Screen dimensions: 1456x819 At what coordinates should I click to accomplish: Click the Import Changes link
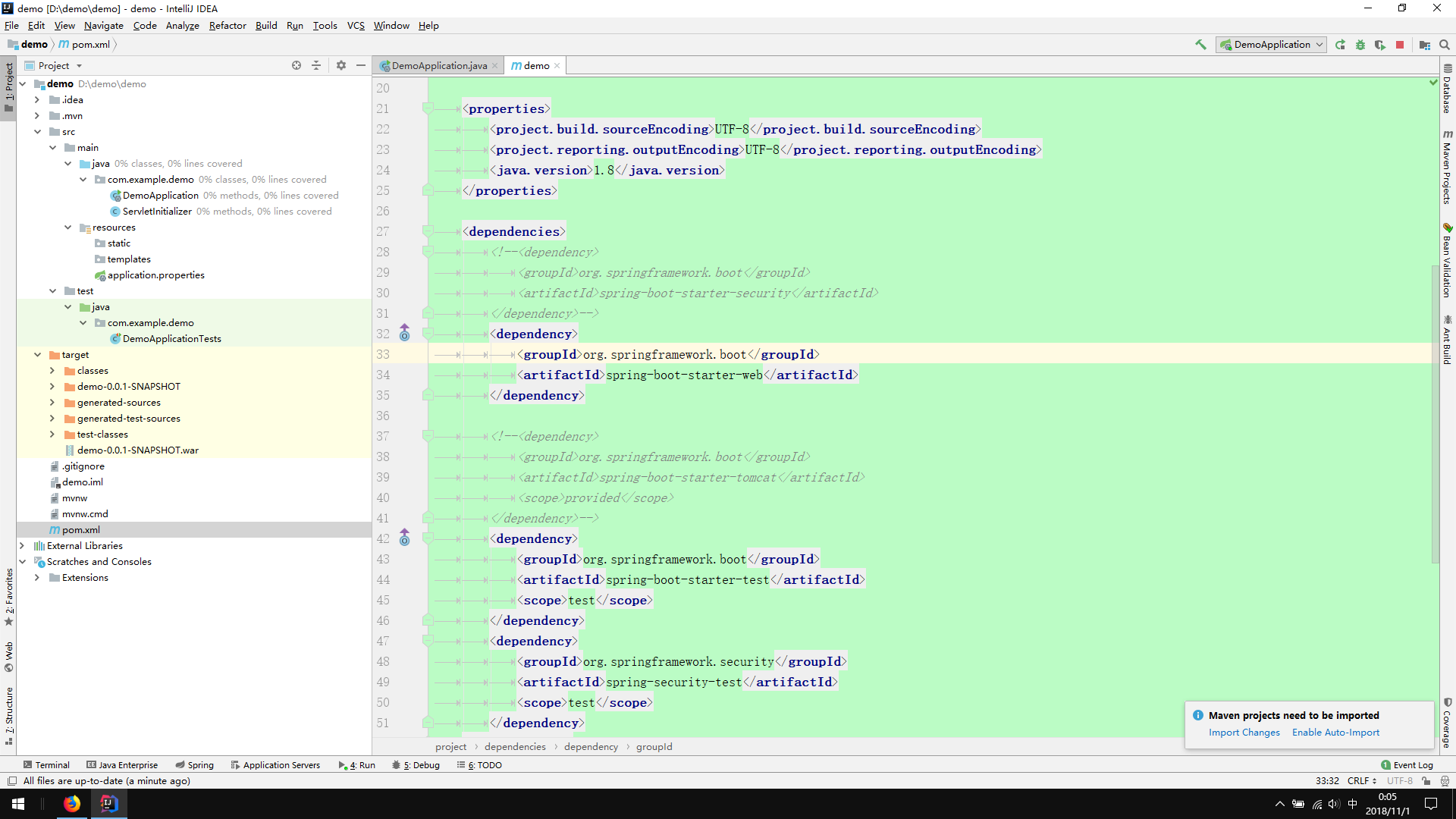[1244, 733]
